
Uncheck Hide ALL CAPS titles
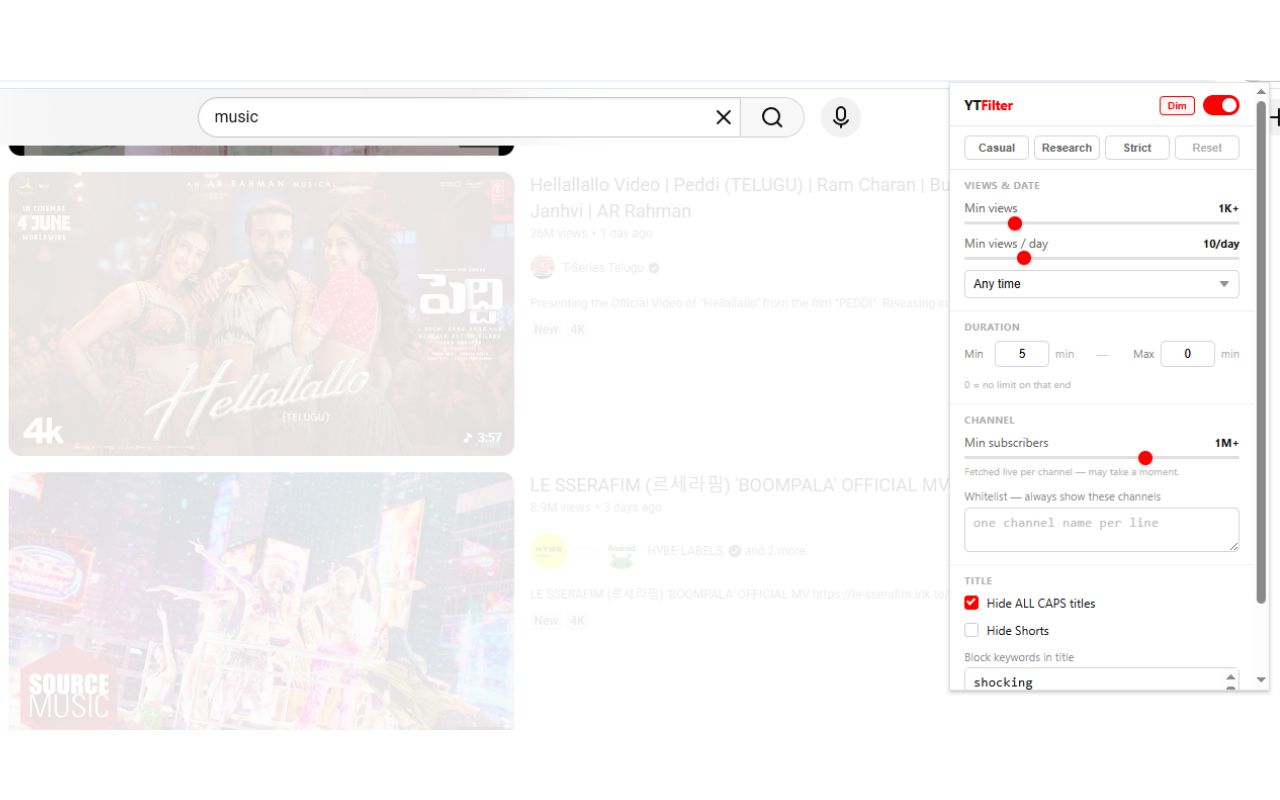pyautogui.click(x=971, y=603)
